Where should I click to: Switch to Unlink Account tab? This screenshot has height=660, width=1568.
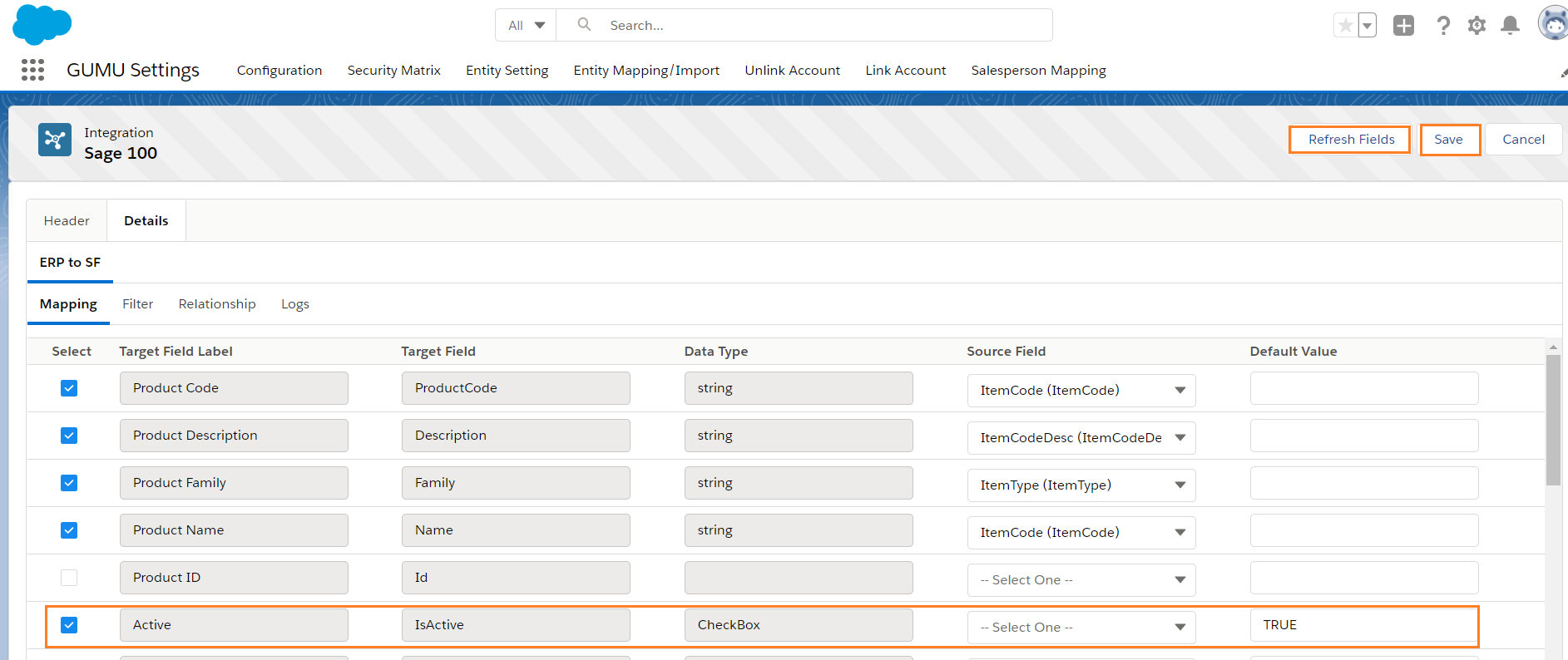tap(793, 71)
